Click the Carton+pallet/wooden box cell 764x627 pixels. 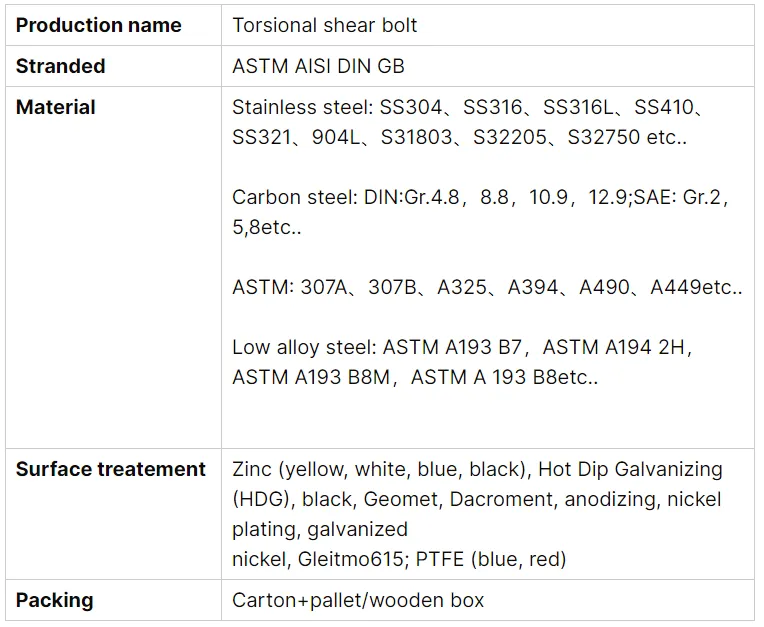coord(358,600)
